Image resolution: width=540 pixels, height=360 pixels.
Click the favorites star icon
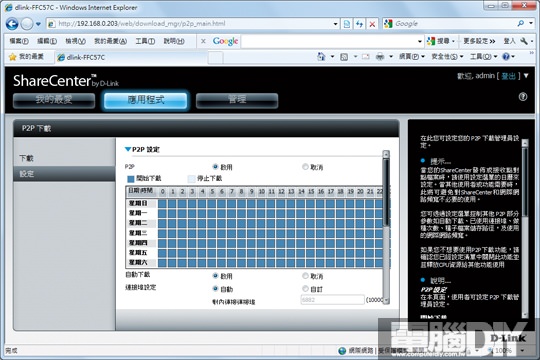click(x=12, y=57)
